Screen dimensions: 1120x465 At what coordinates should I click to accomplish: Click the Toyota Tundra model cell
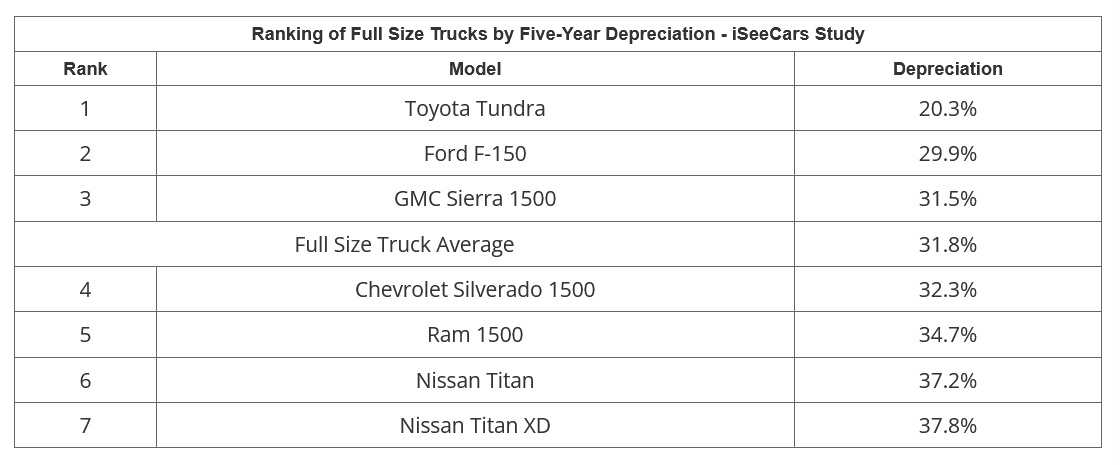475,108
